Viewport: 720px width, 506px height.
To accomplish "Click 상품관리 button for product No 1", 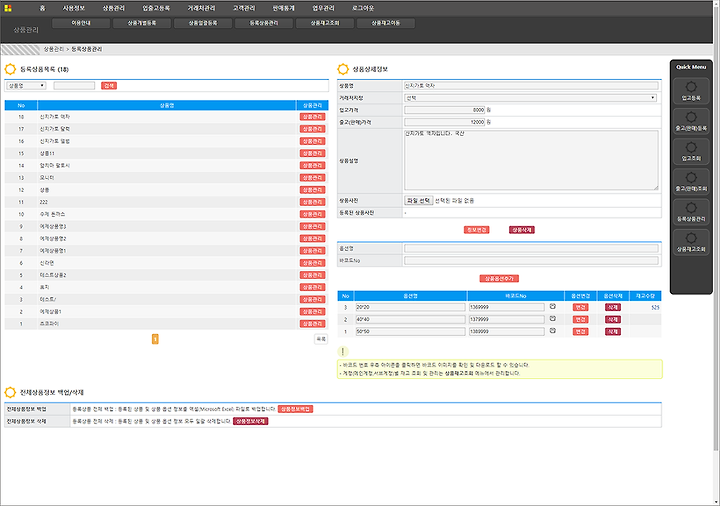I will pyautogui.click(x=312, y=324).
